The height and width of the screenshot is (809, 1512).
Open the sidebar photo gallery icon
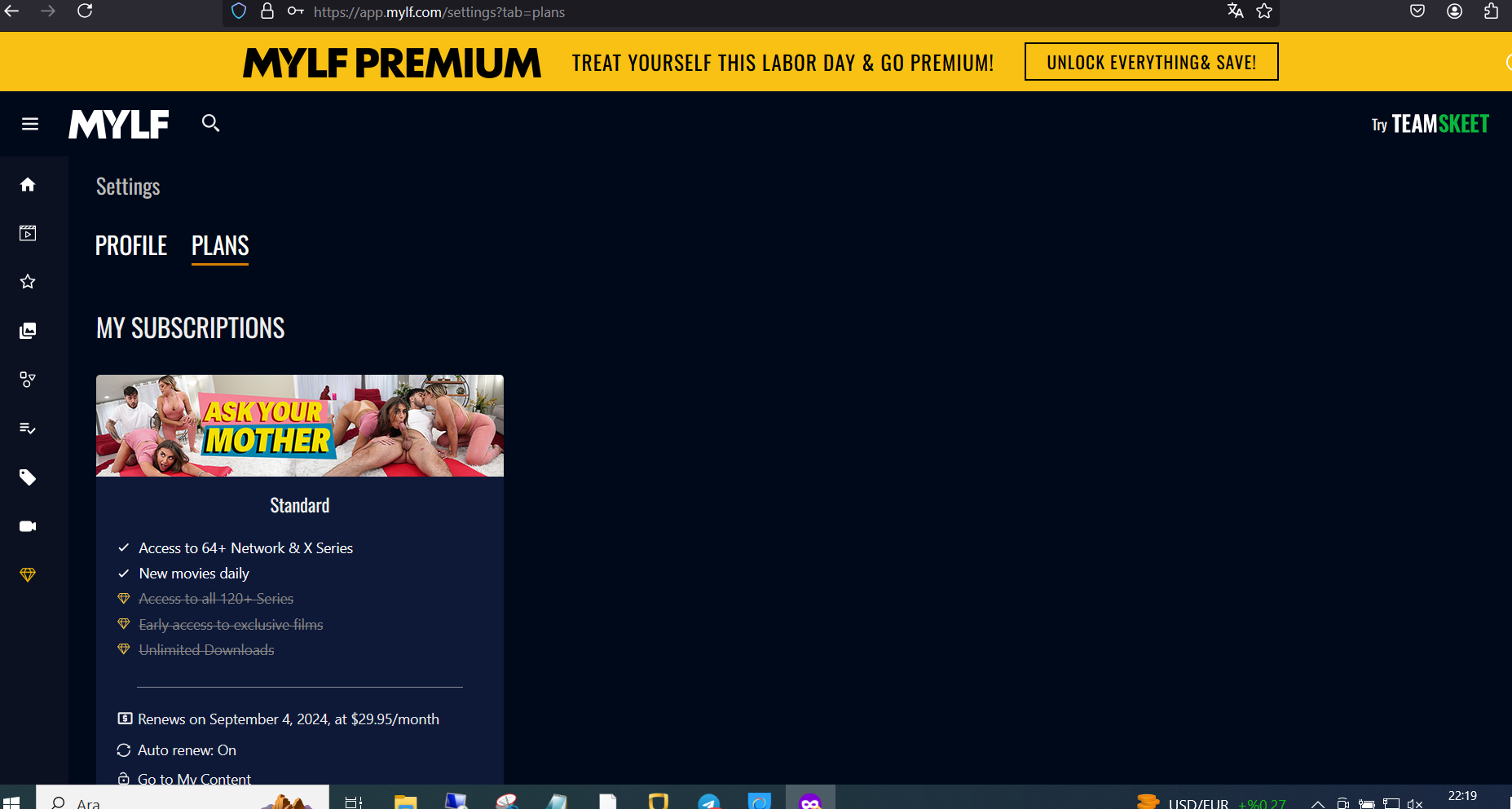pos(28,331)
